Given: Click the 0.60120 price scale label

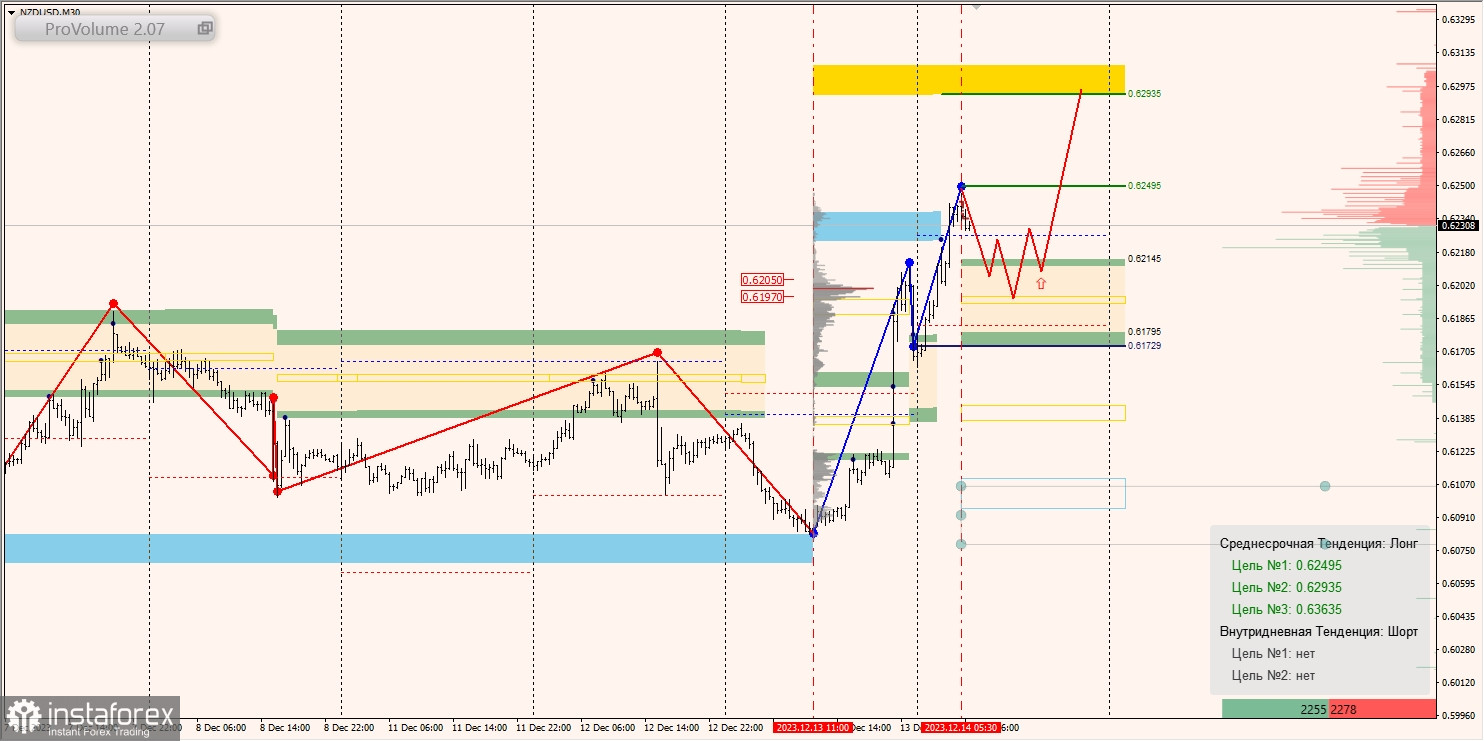Looking at the screenshot, I should [x=1461, y=682].
